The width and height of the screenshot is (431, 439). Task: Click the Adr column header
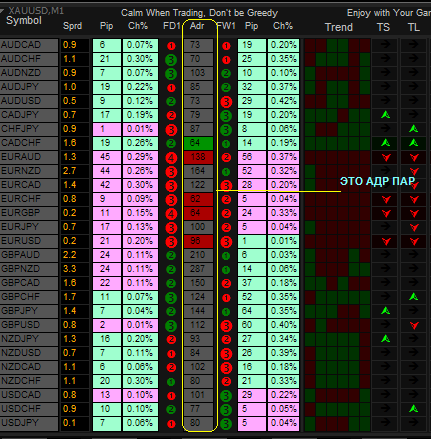(197, 26)
